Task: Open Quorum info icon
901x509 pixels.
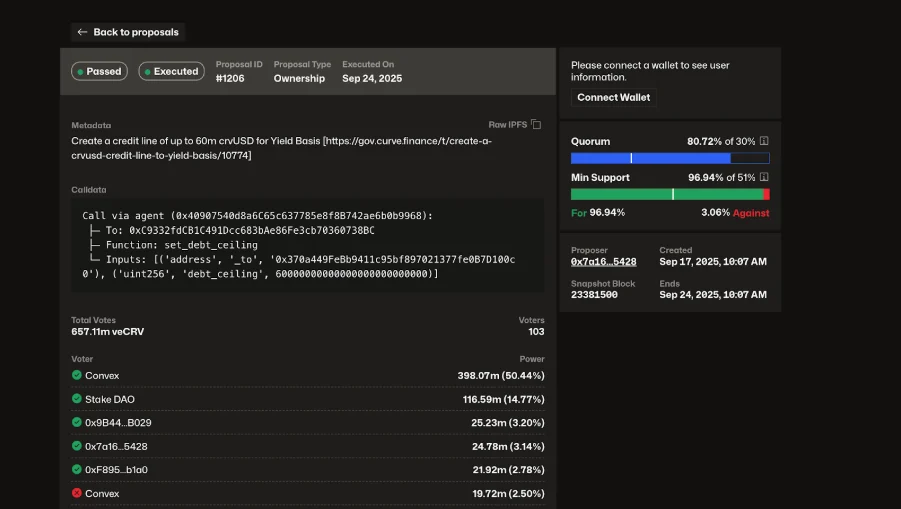Action: [x=764, y=141]
